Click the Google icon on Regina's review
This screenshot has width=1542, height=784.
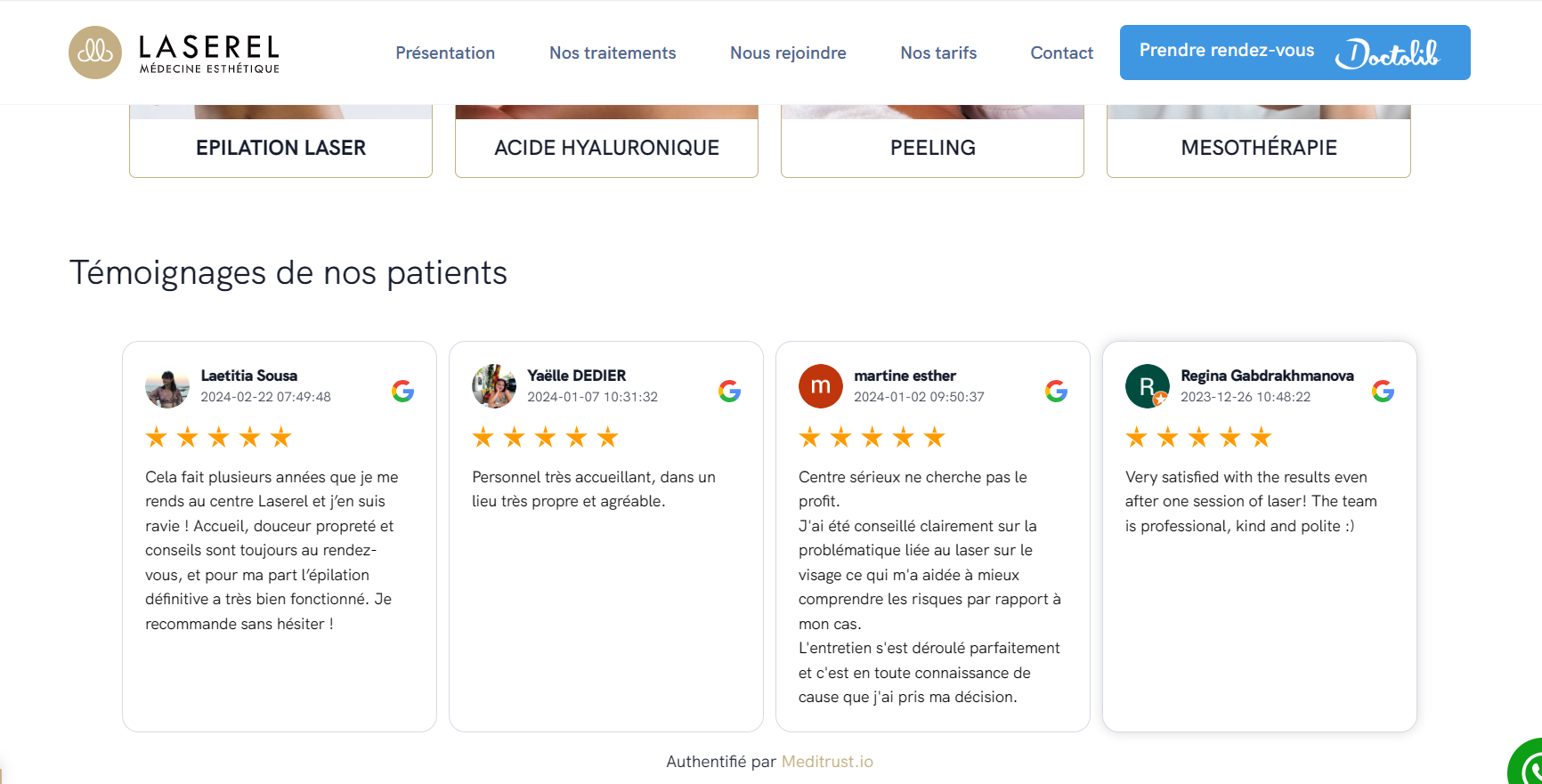[x=1383, y=389]
